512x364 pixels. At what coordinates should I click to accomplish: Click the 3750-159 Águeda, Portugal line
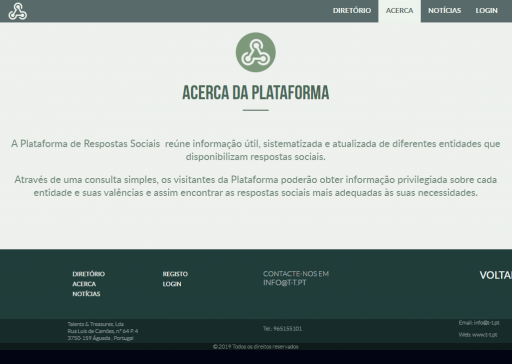tap(101, 338)
